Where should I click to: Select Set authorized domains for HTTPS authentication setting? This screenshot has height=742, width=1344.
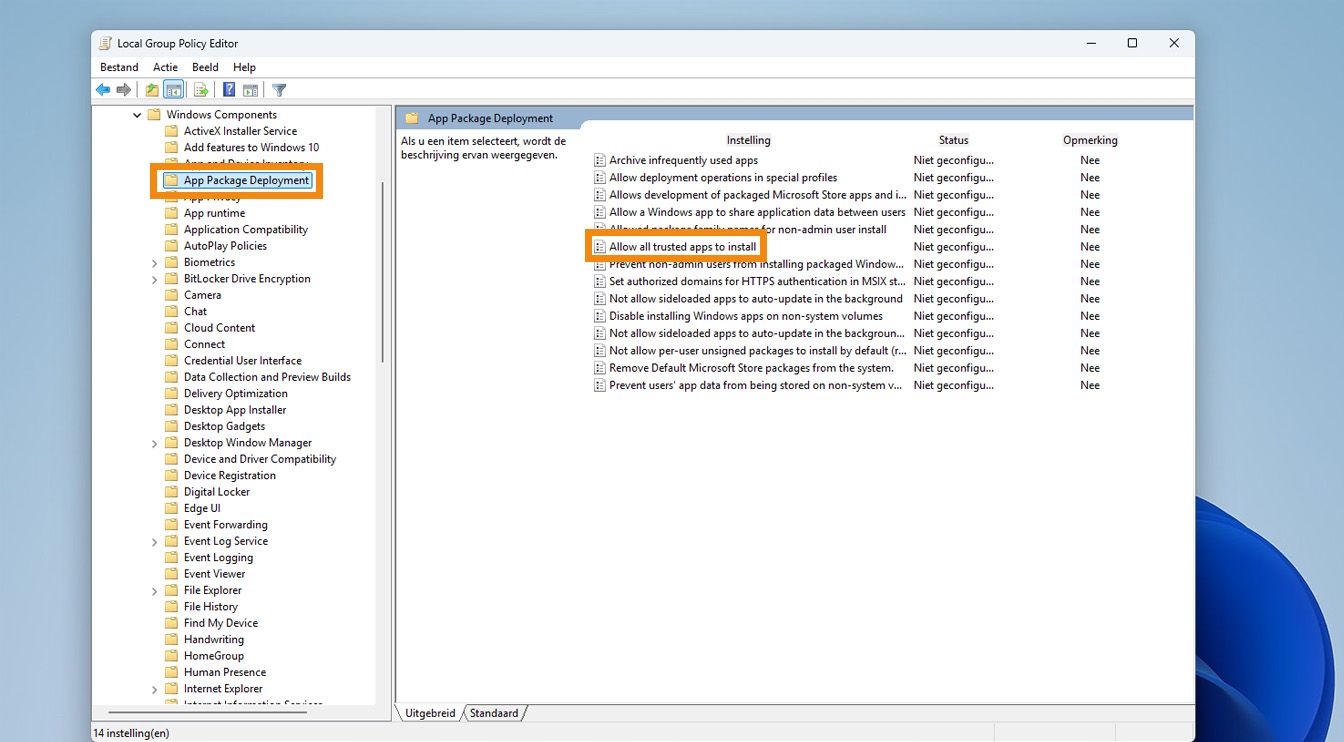pos(757,281)
